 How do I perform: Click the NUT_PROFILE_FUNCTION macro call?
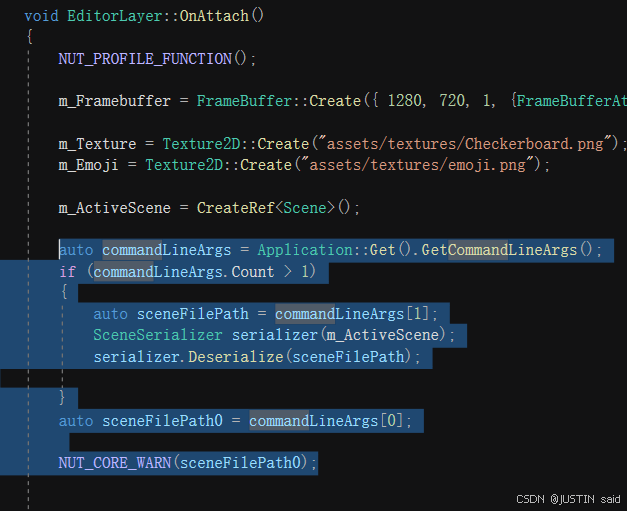144,59
